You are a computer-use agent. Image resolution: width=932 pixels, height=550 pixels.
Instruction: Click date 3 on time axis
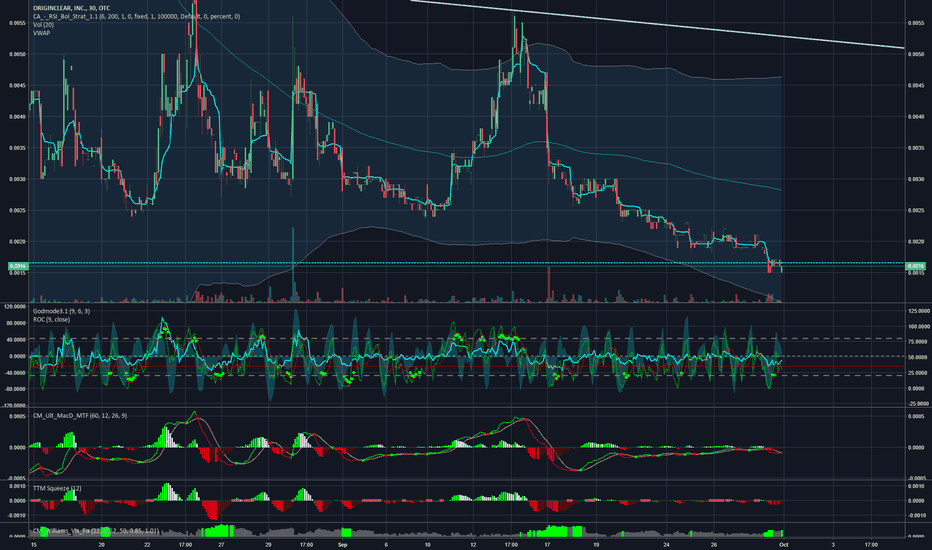pyautogui.click(x=833, y=544)
